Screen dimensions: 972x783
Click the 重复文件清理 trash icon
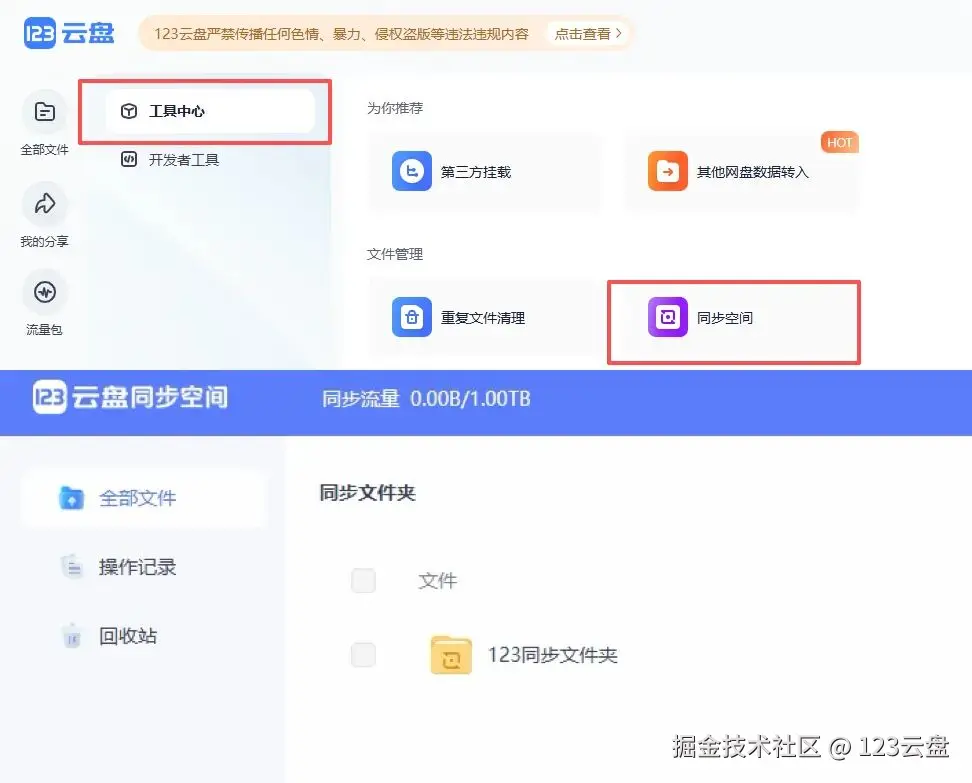[412, 317]
